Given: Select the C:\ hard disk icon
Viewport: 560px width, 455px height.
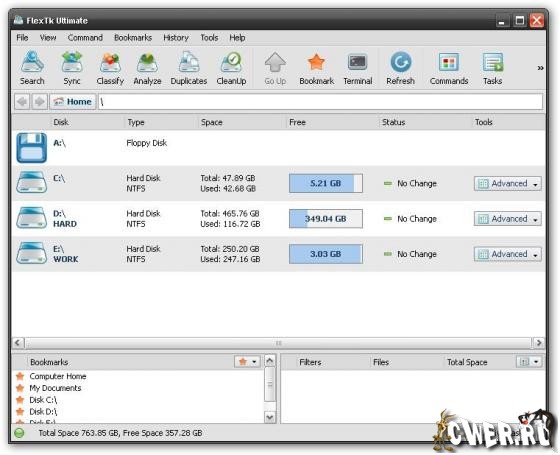Looking at the screenshot, I should [x=31, y=182].
